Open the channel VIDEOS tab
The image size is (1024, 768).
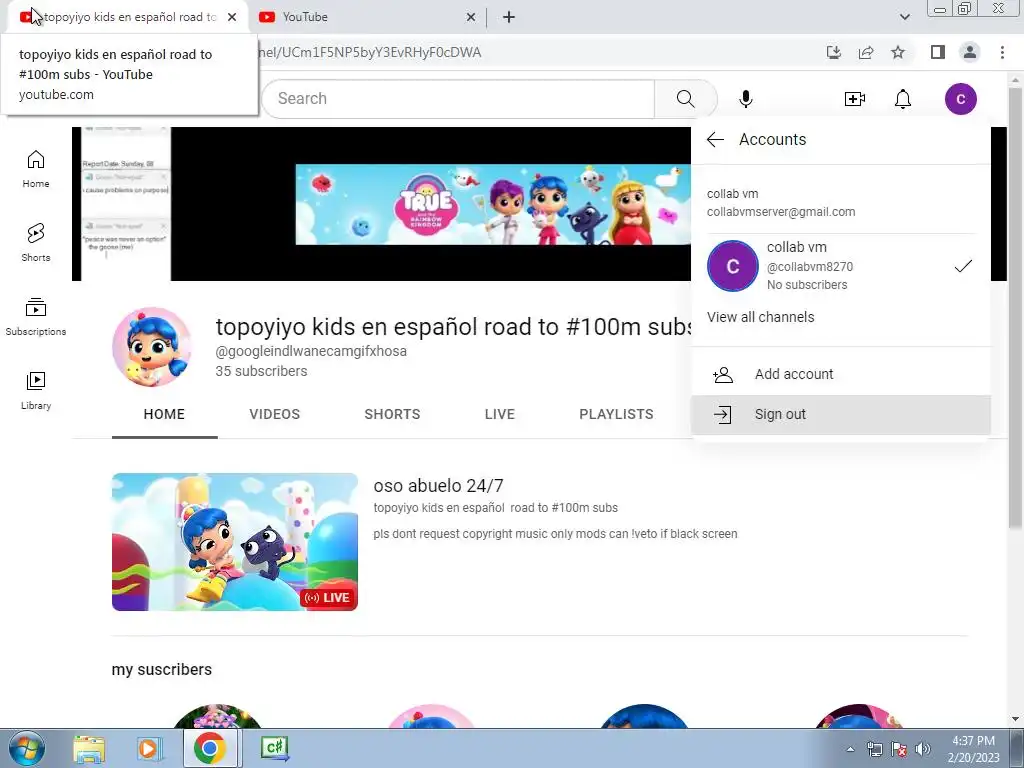click(x=274, y=414)
